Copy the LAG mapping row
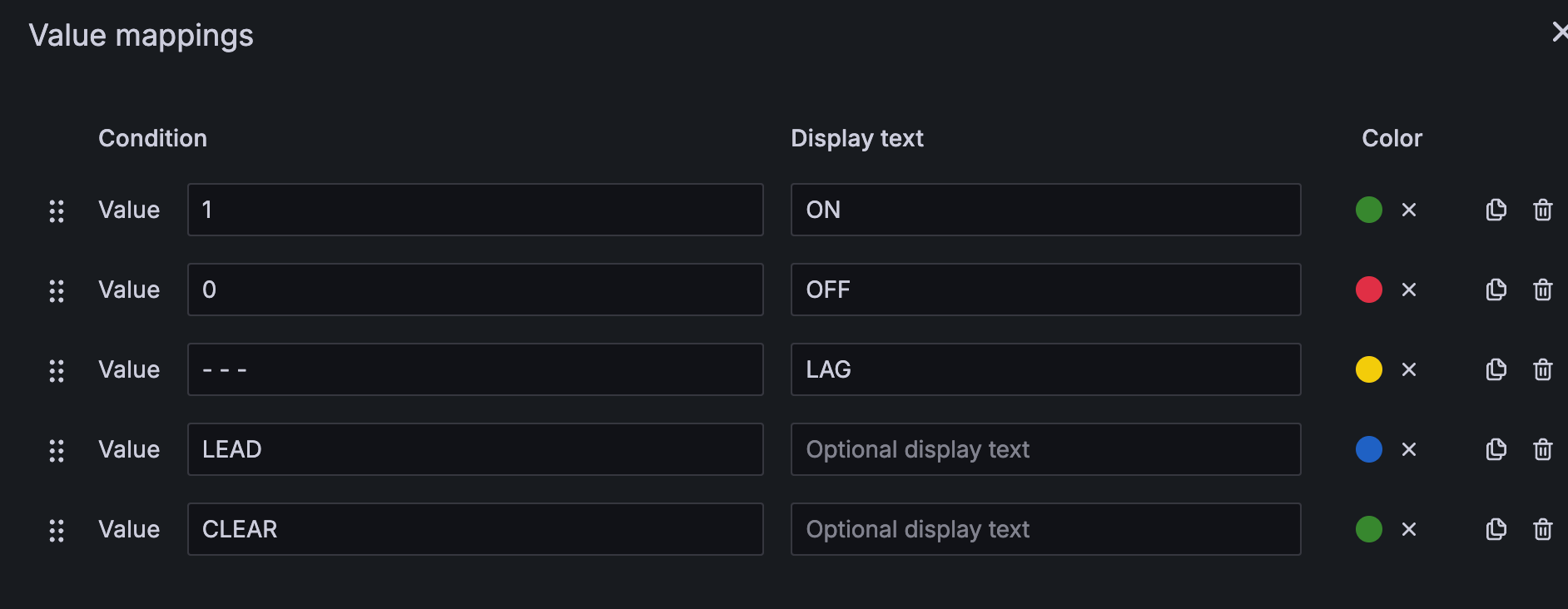The image size is (1568, 609). 1496,369
